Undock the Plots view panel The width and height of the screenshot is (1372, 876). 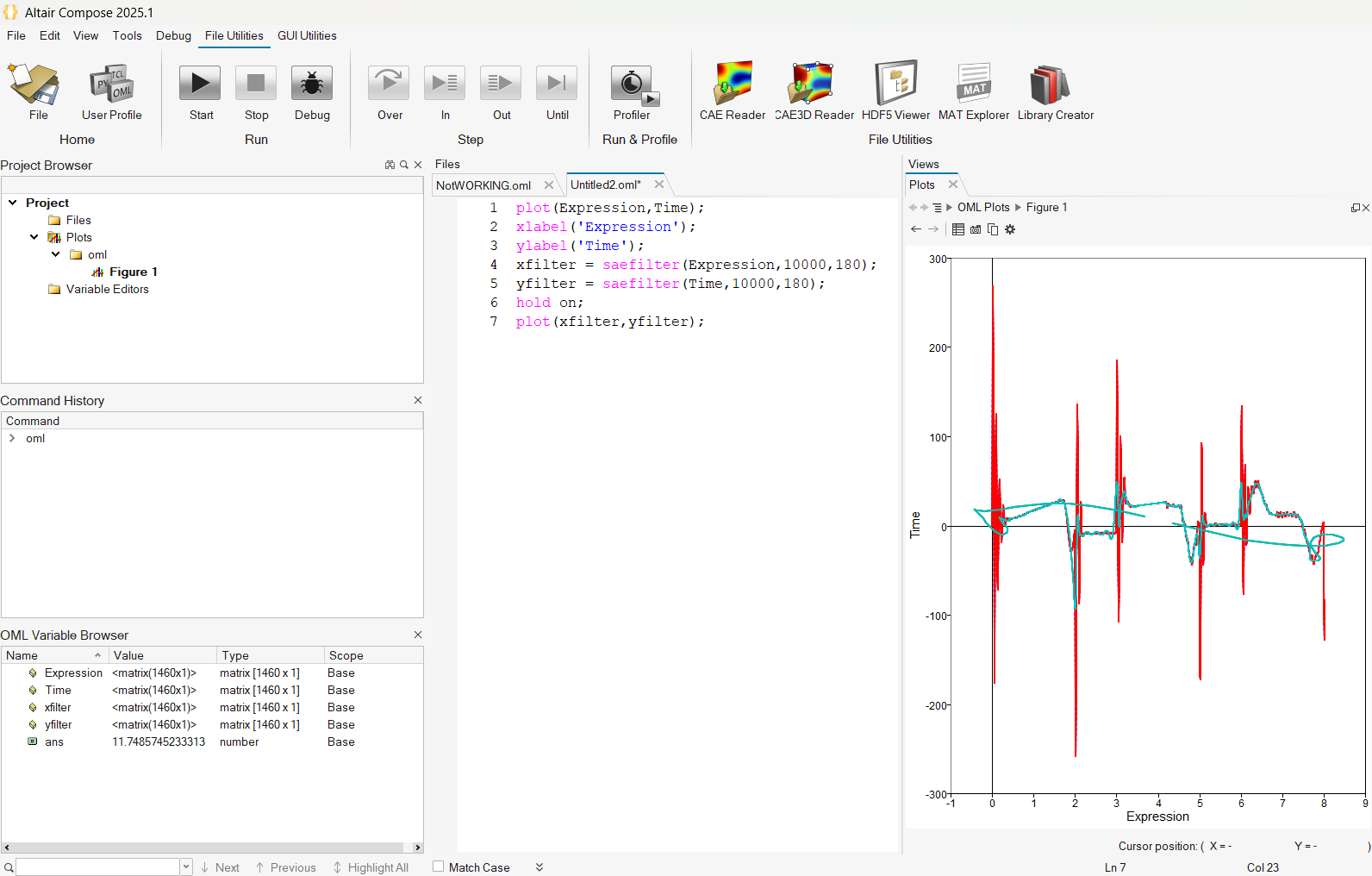pos(1355,208)
